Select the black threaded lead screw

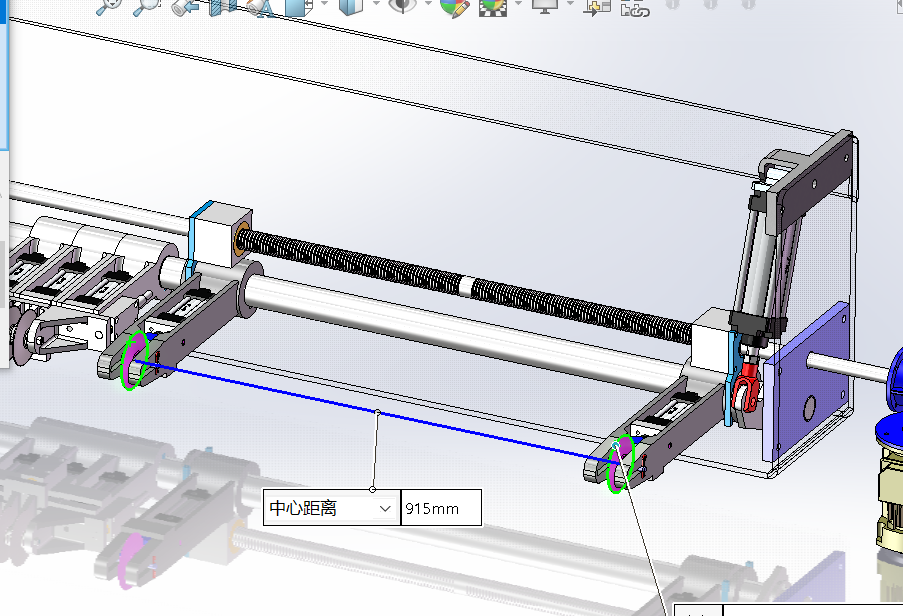pyautogui.click(x=464, y=284)
